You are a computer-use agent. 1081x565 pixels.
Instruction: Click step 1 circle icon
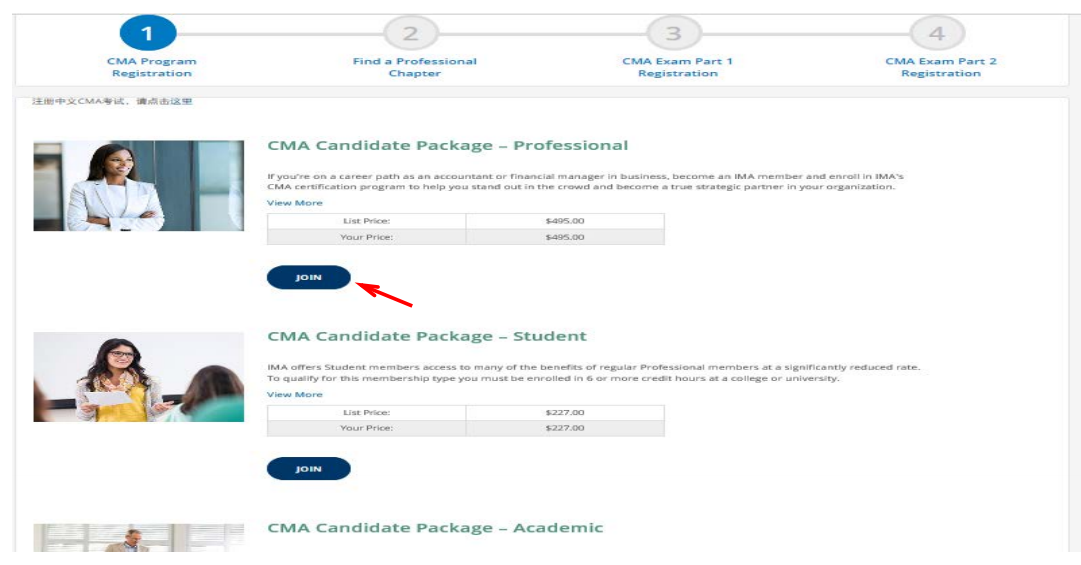pyautogui.click(x=148, y=34)
